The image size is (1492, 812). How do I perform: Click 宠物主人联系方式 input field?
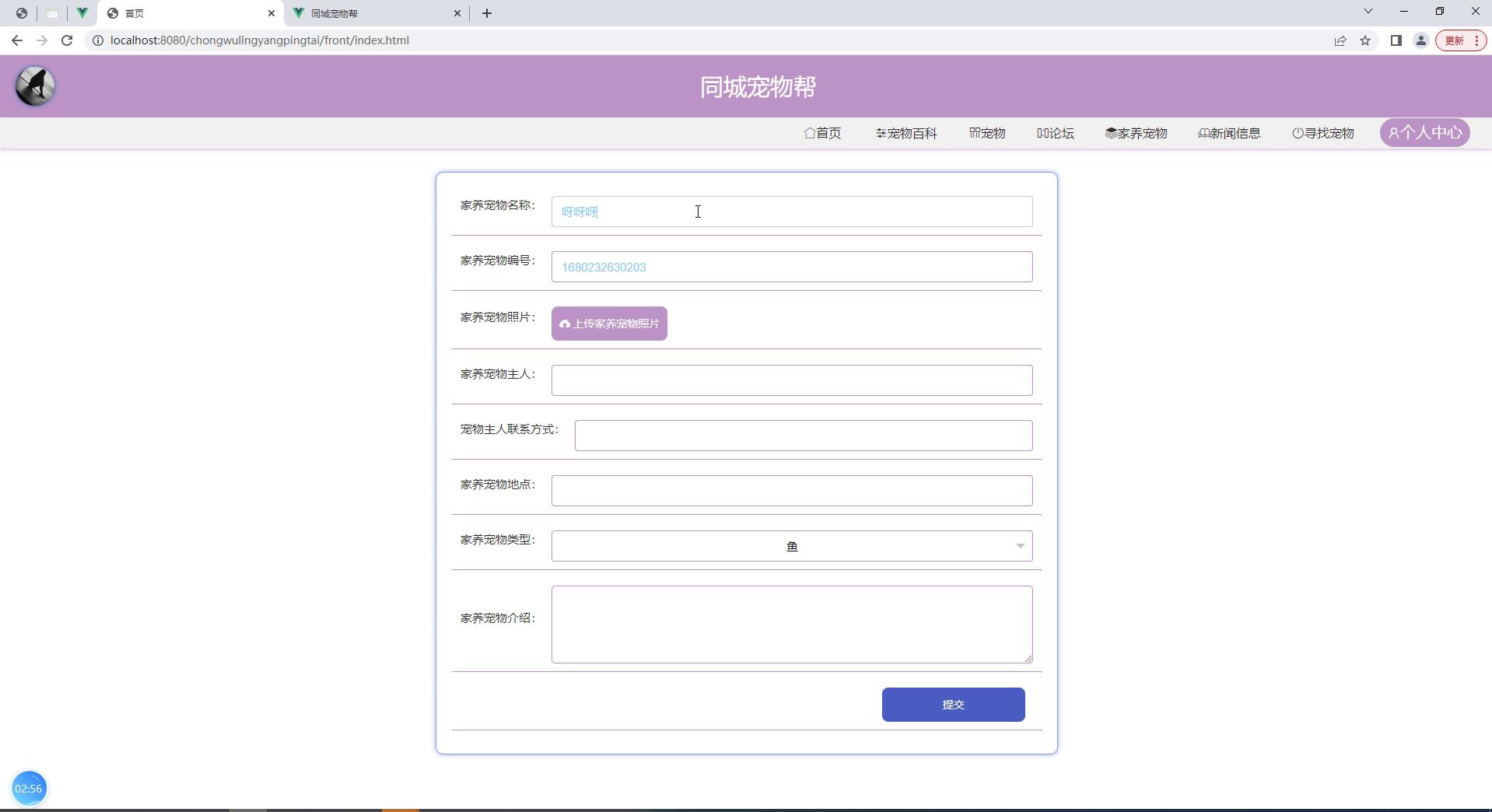pos(804,436)
